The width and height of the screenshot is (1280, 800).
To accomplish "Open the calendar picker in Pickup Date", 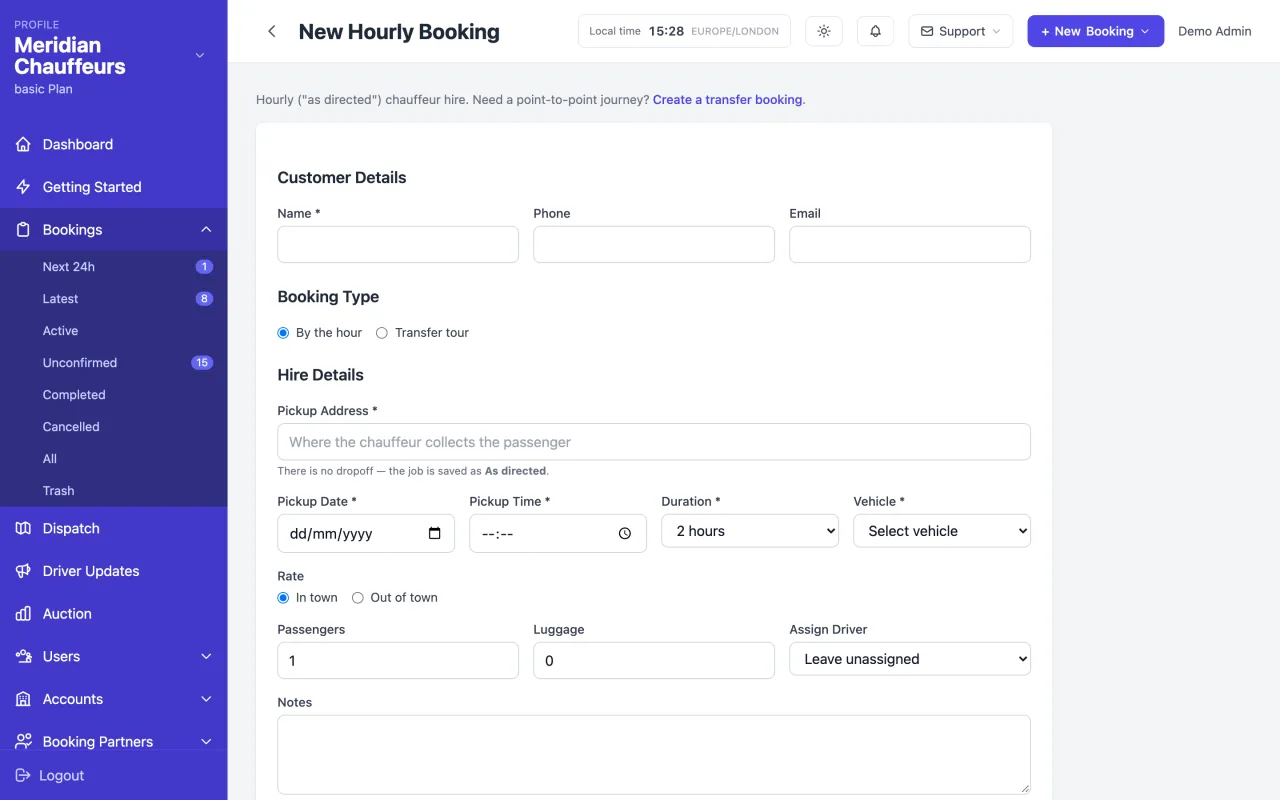I will pos(434,533).
